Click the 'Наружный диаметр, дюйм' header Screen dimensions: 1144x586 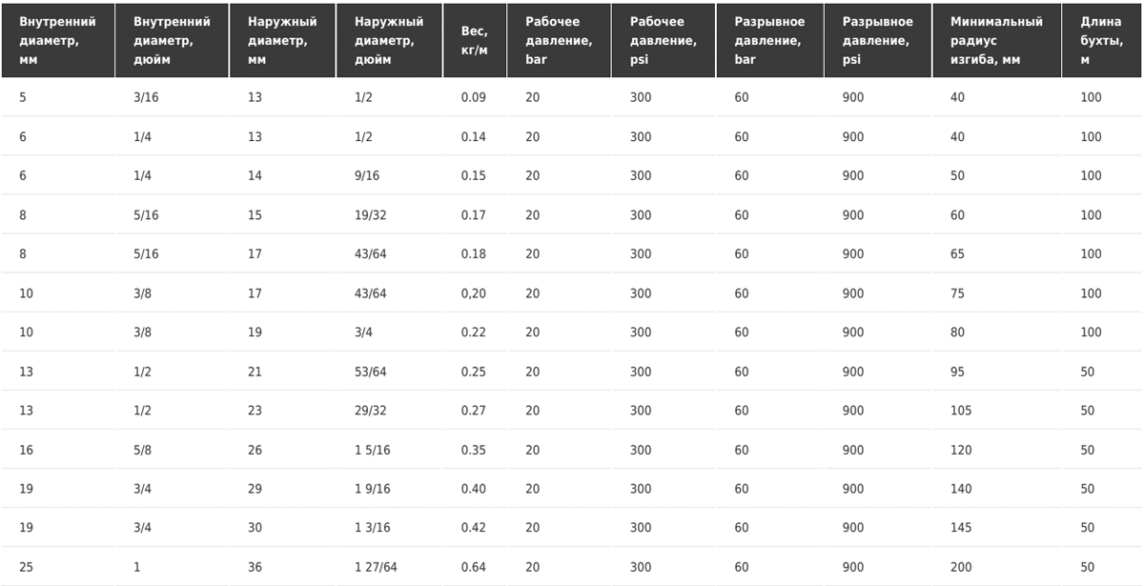[x=389, y=41]
